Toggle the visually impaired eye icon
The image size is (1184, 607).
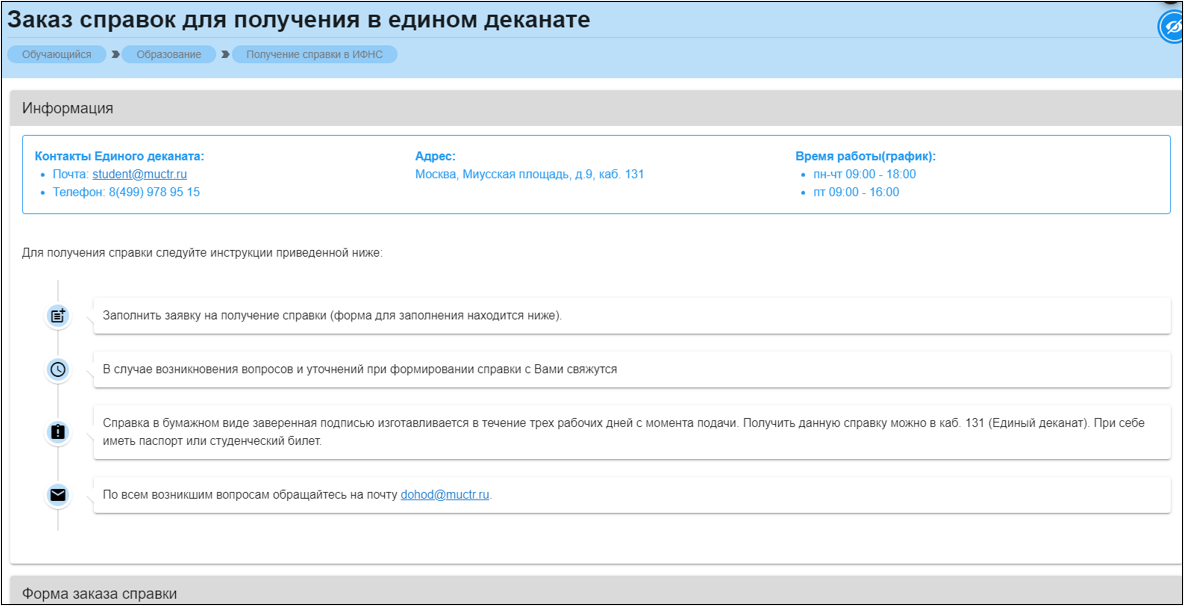[1171, 28]
